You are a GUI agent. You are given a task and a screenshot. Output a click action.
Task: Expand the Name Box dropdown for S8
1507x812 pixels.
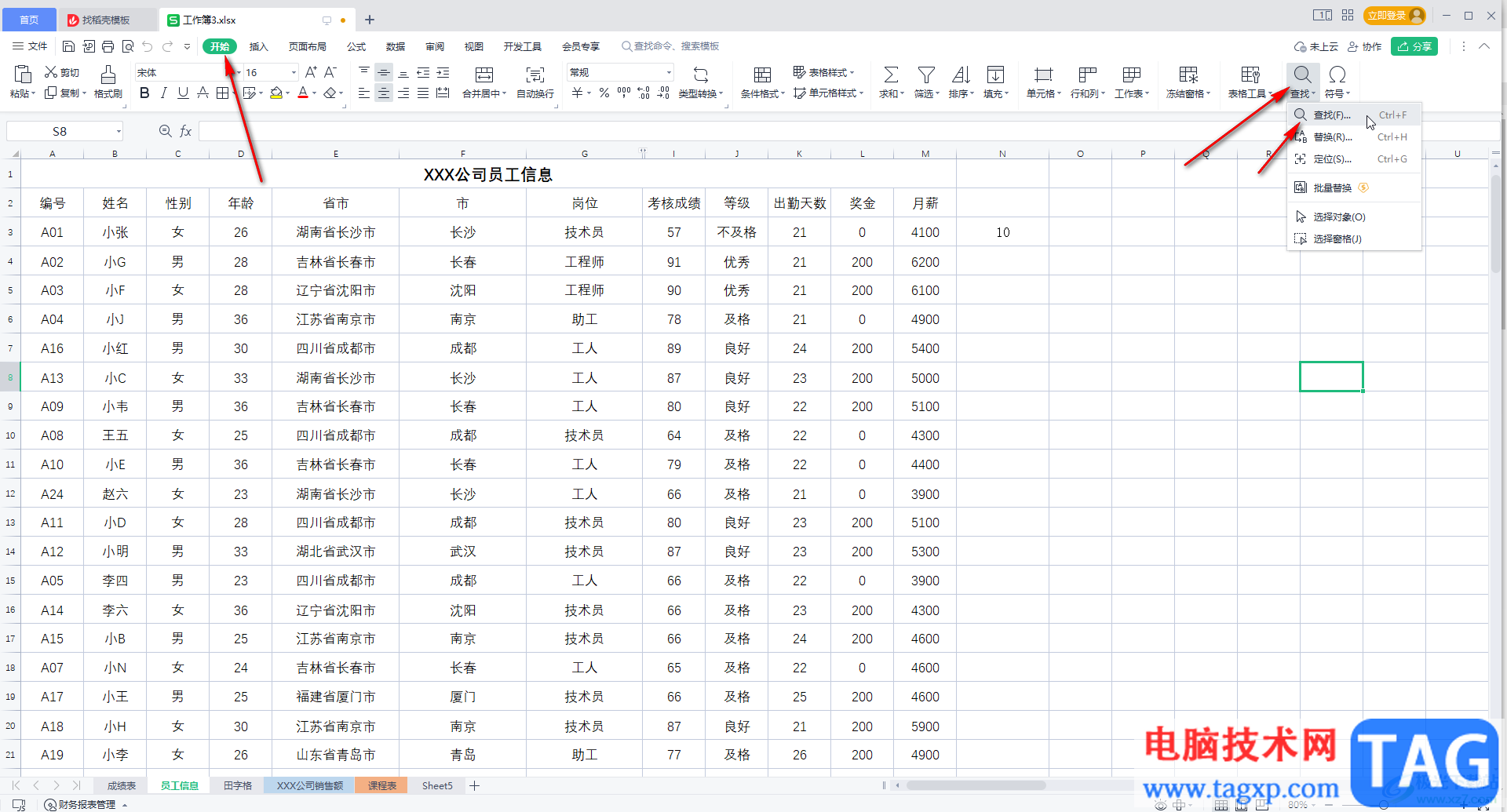point(119,132)
